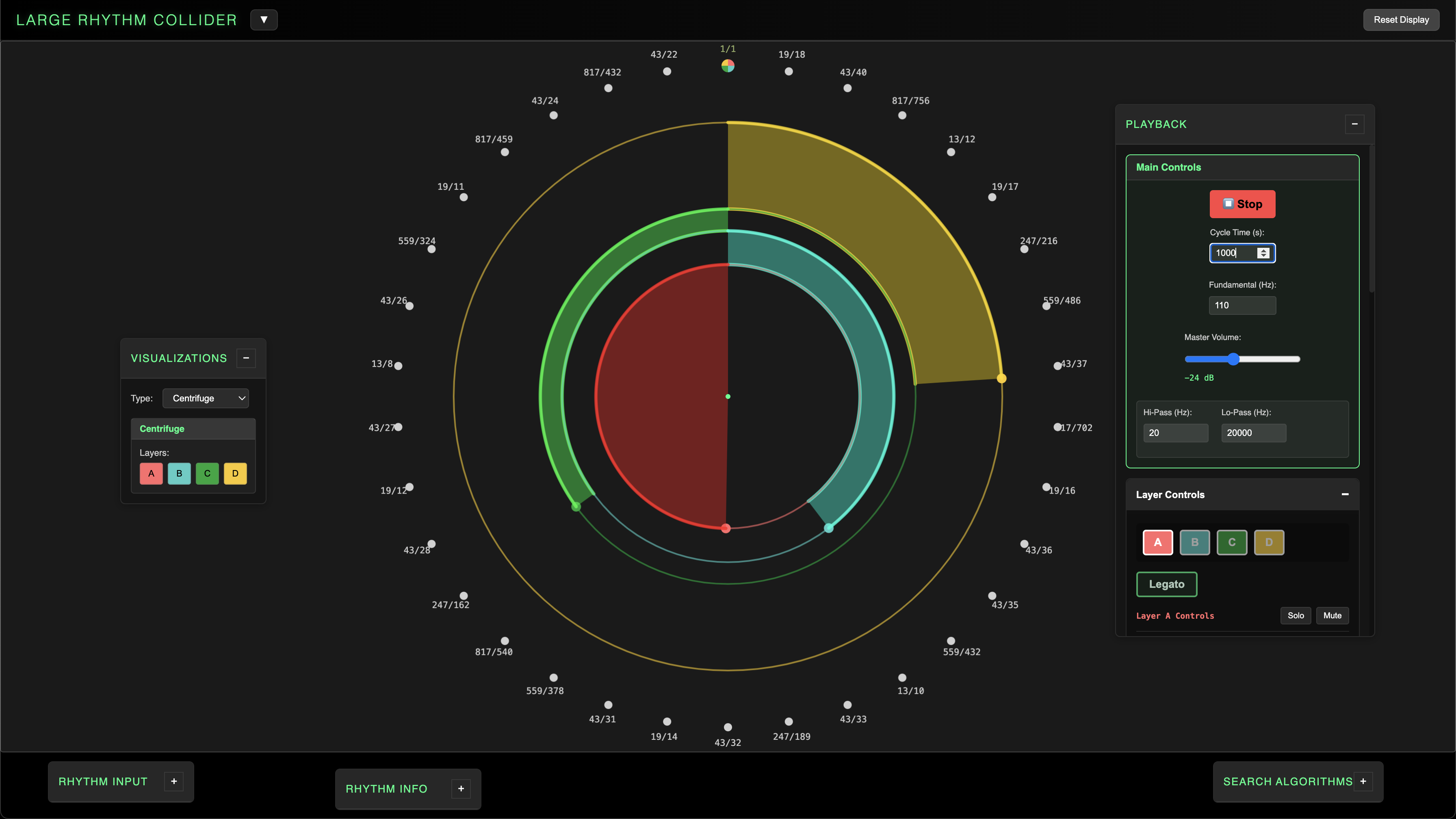1456x819 pixels.
Task: Open the title bar dropdown arrow
Action: [x=264, y=19]
